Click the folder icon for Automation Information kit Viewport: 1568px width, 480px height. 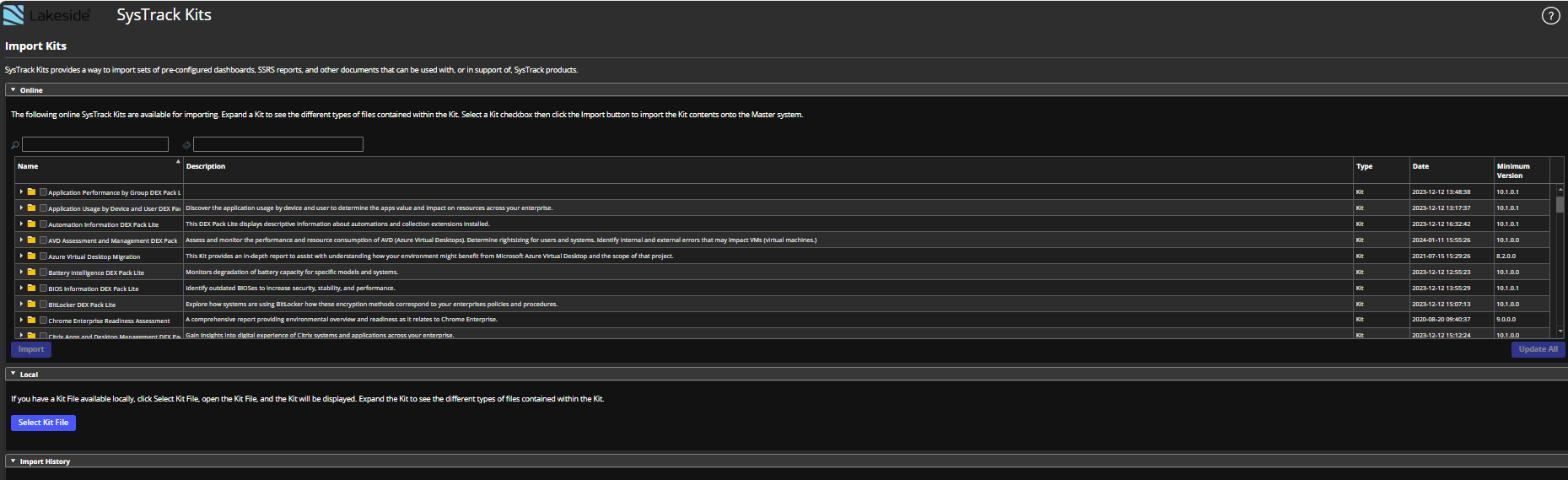click(x=31, y=224)
